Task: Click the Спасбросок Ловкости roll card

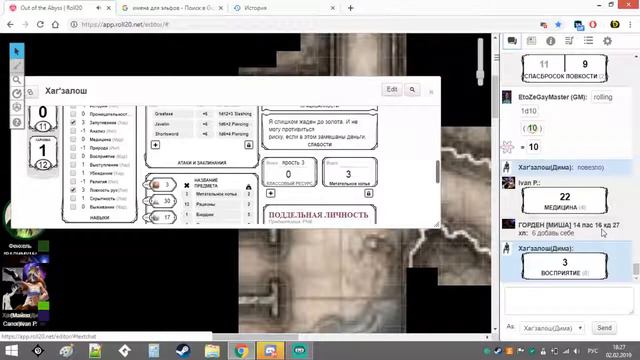Action: point(564,68)
